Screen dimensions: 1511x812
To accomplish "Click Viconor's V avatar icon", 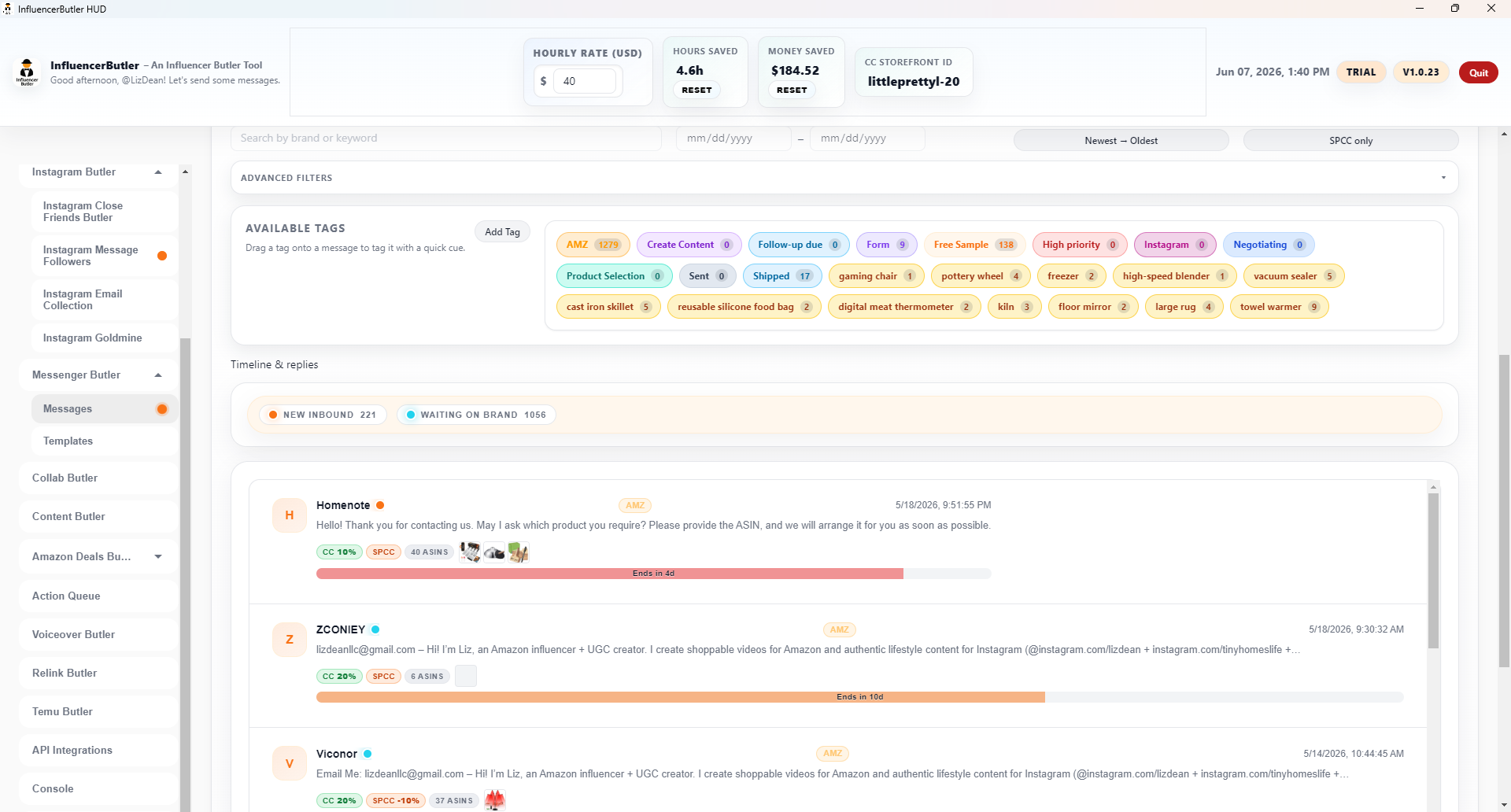I will [x=290, y=764].
